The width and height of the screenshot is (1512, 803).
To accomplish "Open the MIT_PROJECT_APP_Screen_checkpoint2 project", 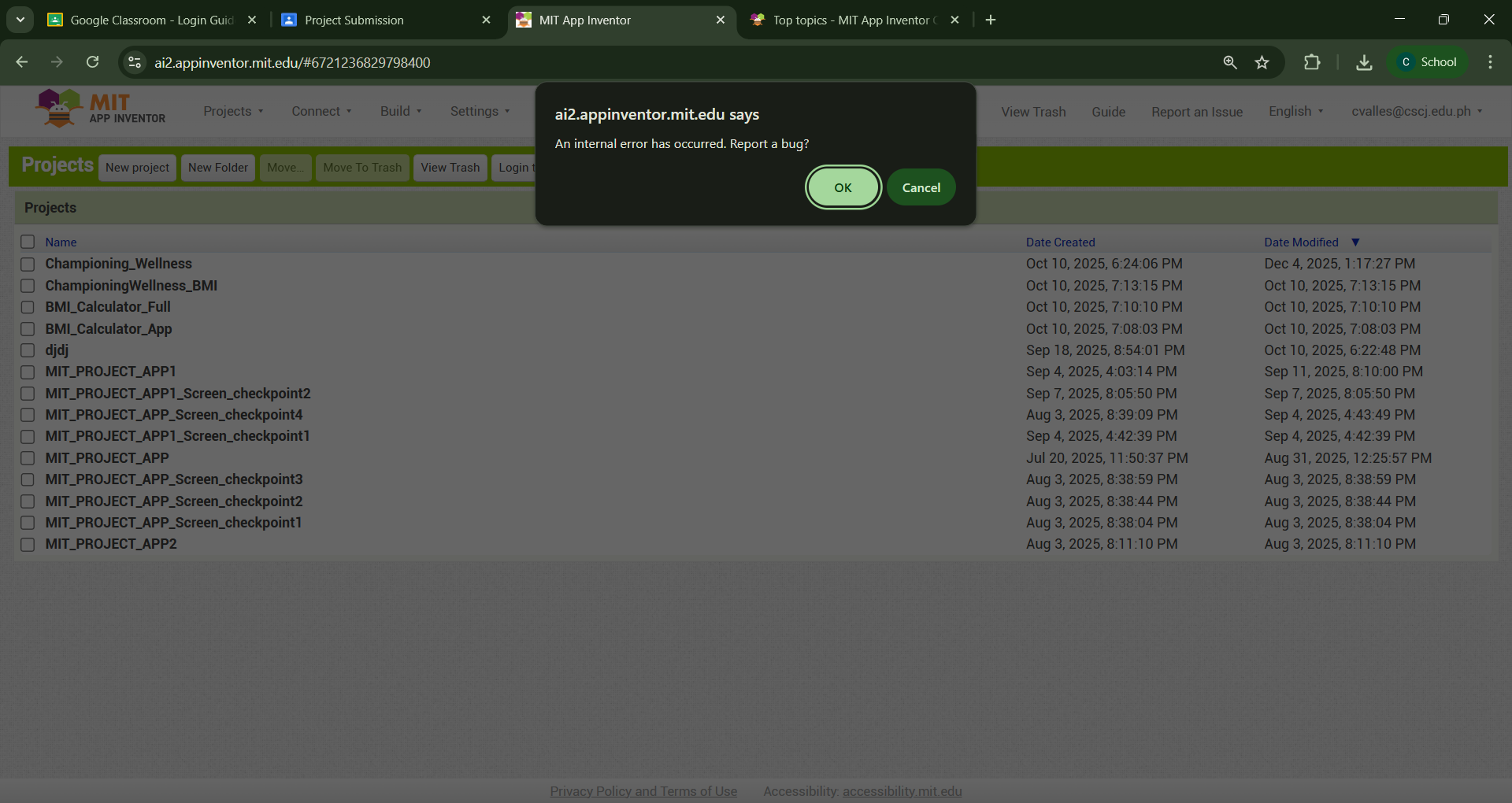I will pyautogui.click(x=173, y=501).
